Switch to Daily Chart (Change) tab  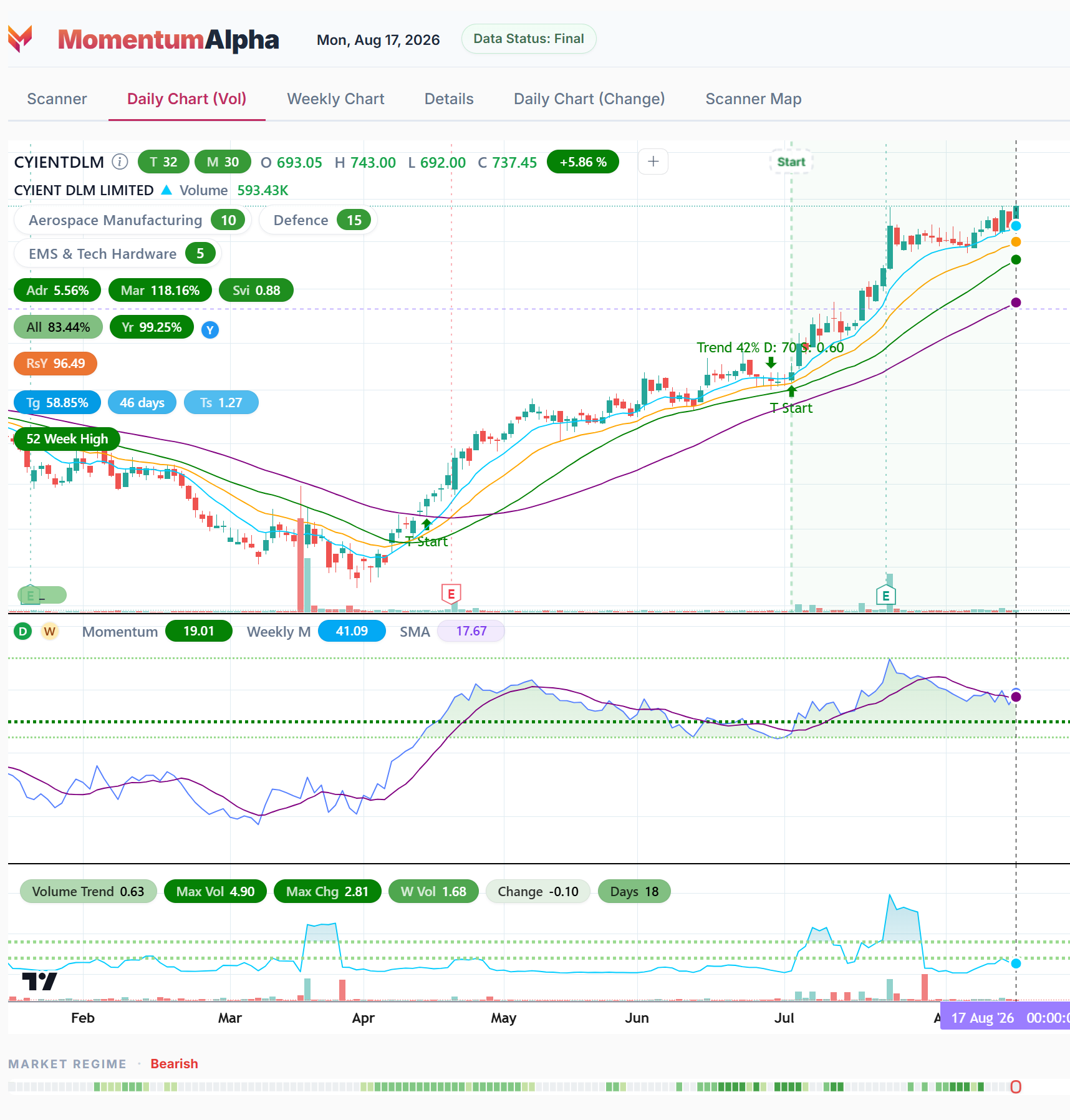(x=589, y=99)
